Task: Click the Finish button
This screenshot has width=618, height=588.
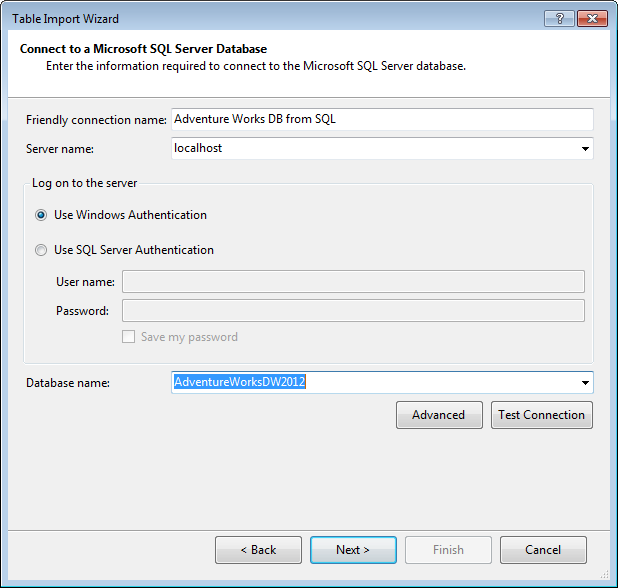Action: pyautogui.click(x=448, y=550)
